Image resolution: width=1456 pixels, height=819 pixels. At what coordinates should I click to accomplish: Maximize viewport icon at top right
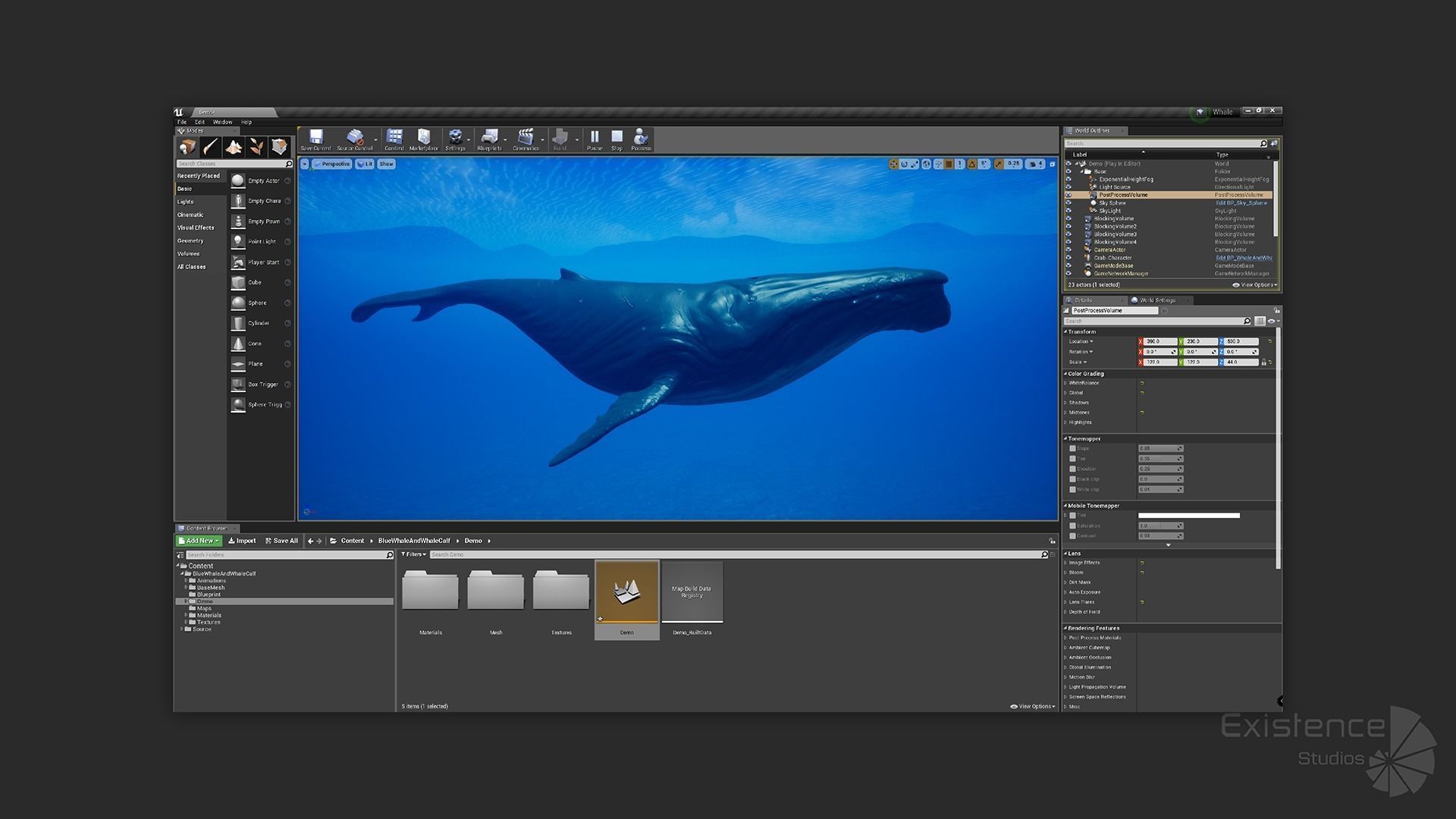[x=1052, y=164]
